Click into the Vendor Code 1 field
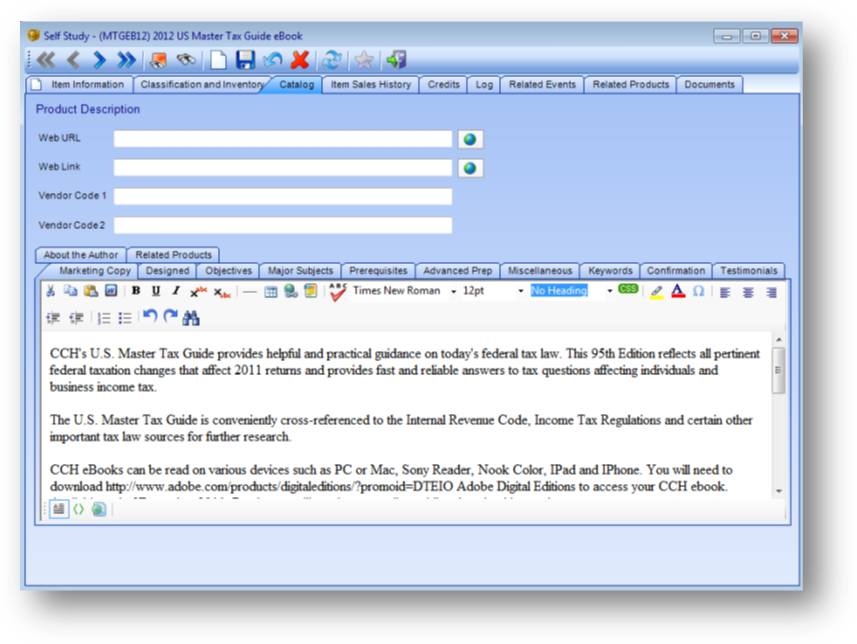Image resolution: width=857 pixels, height=644 pixels. pyautogui.click(x=283, y=196)
